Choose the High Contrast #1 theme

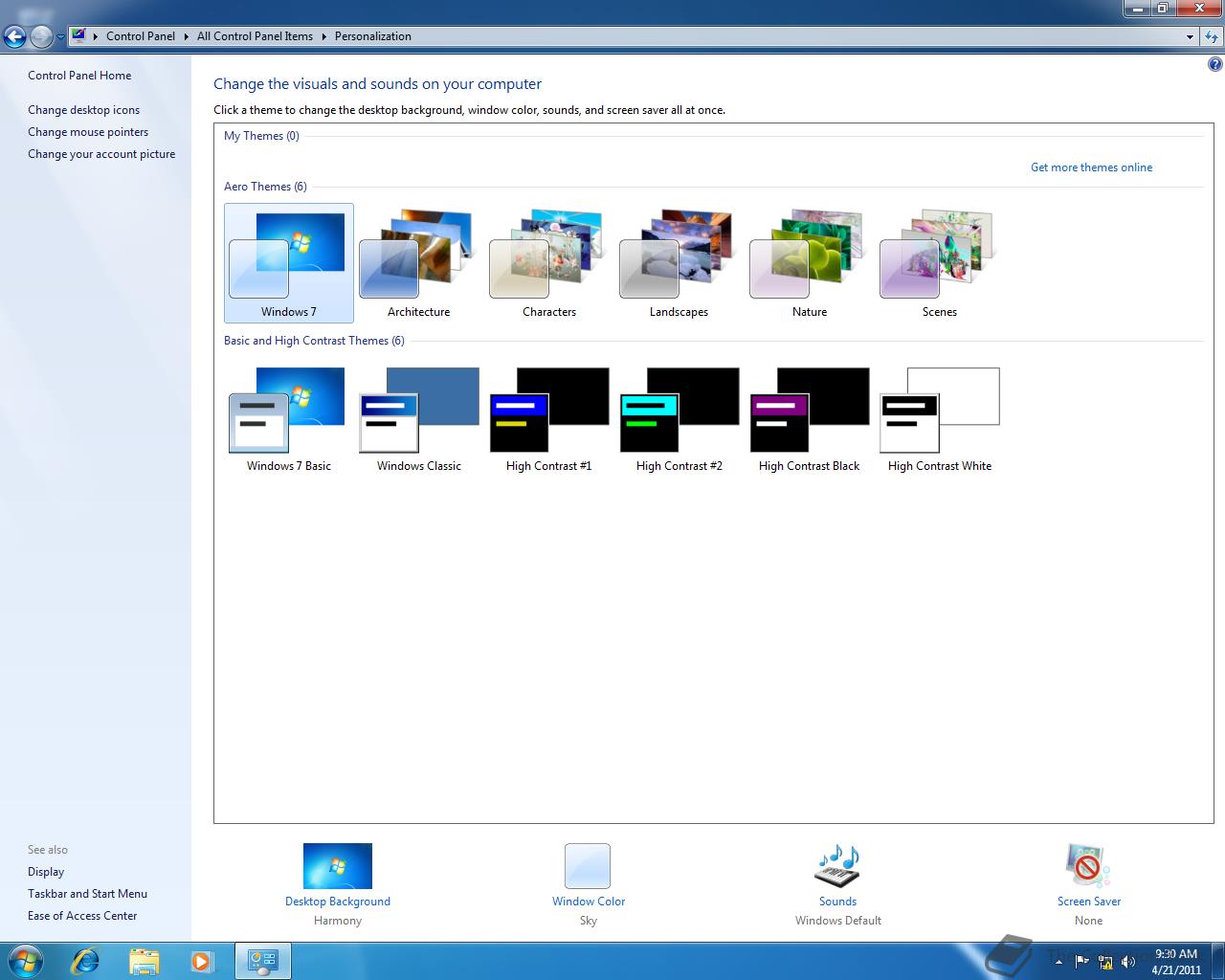[x=548, y=419]
